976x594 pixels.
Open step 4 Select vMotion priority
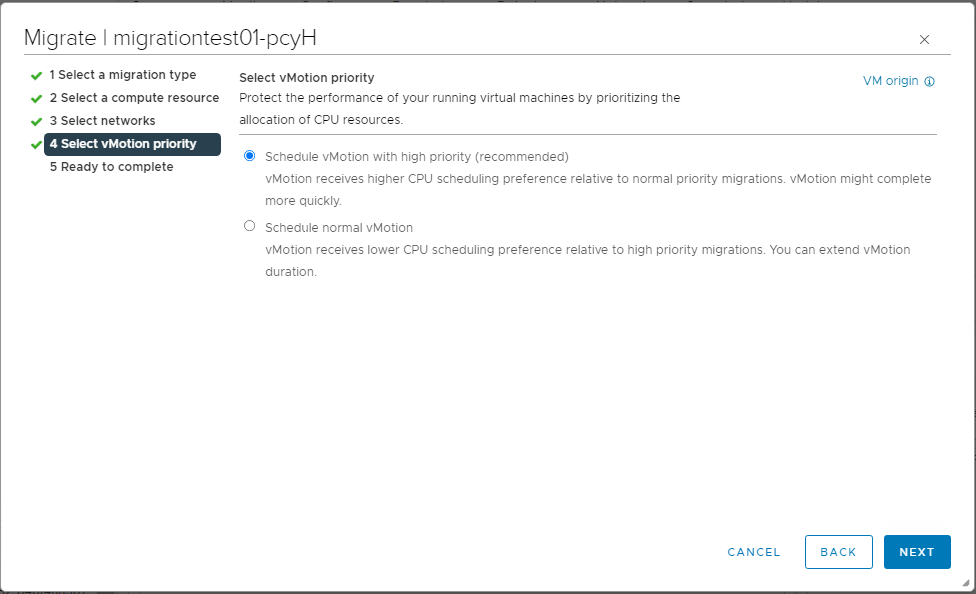(133, 144)
